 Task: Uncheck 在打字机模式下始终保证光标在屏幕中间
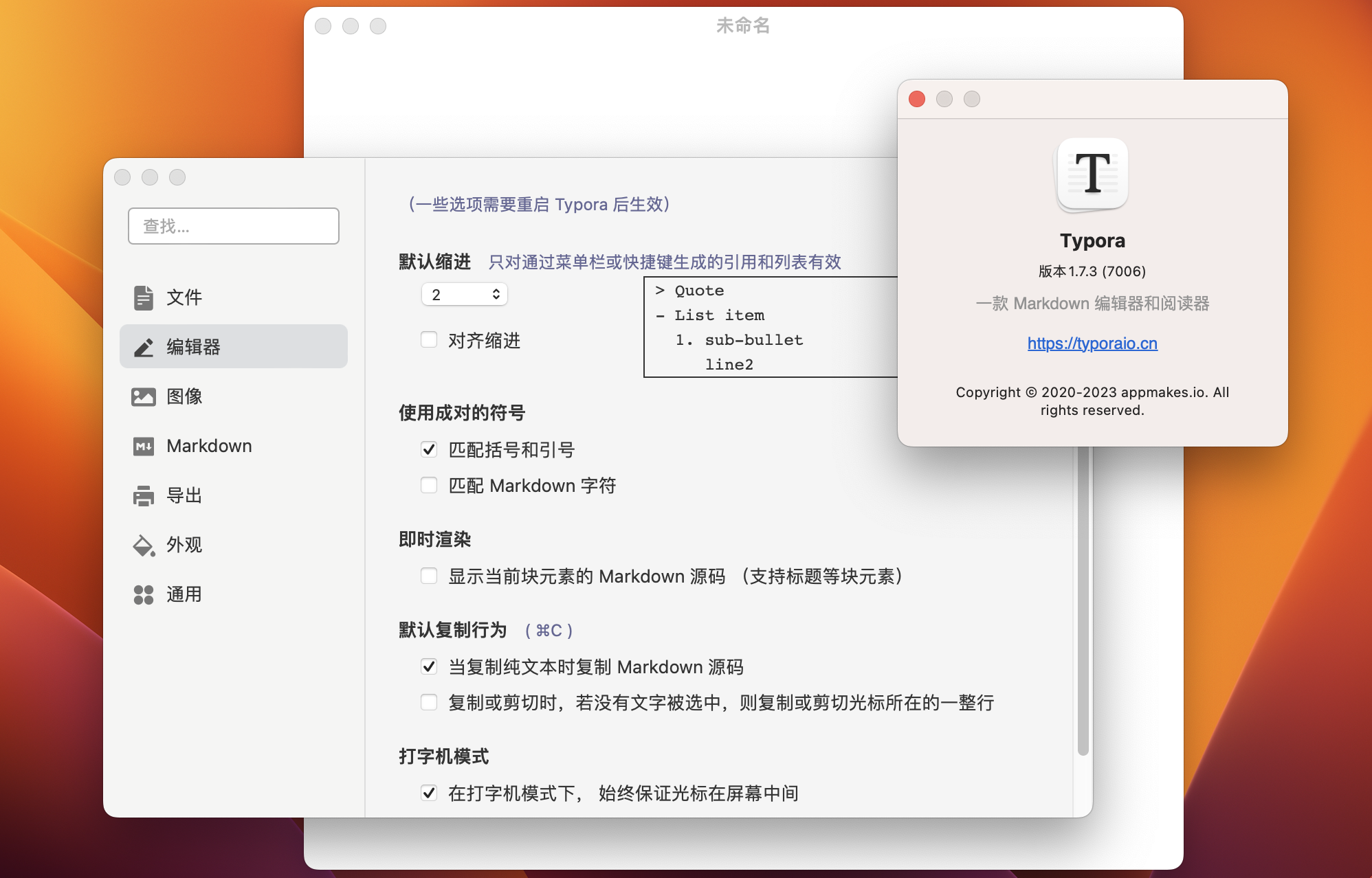429,793
